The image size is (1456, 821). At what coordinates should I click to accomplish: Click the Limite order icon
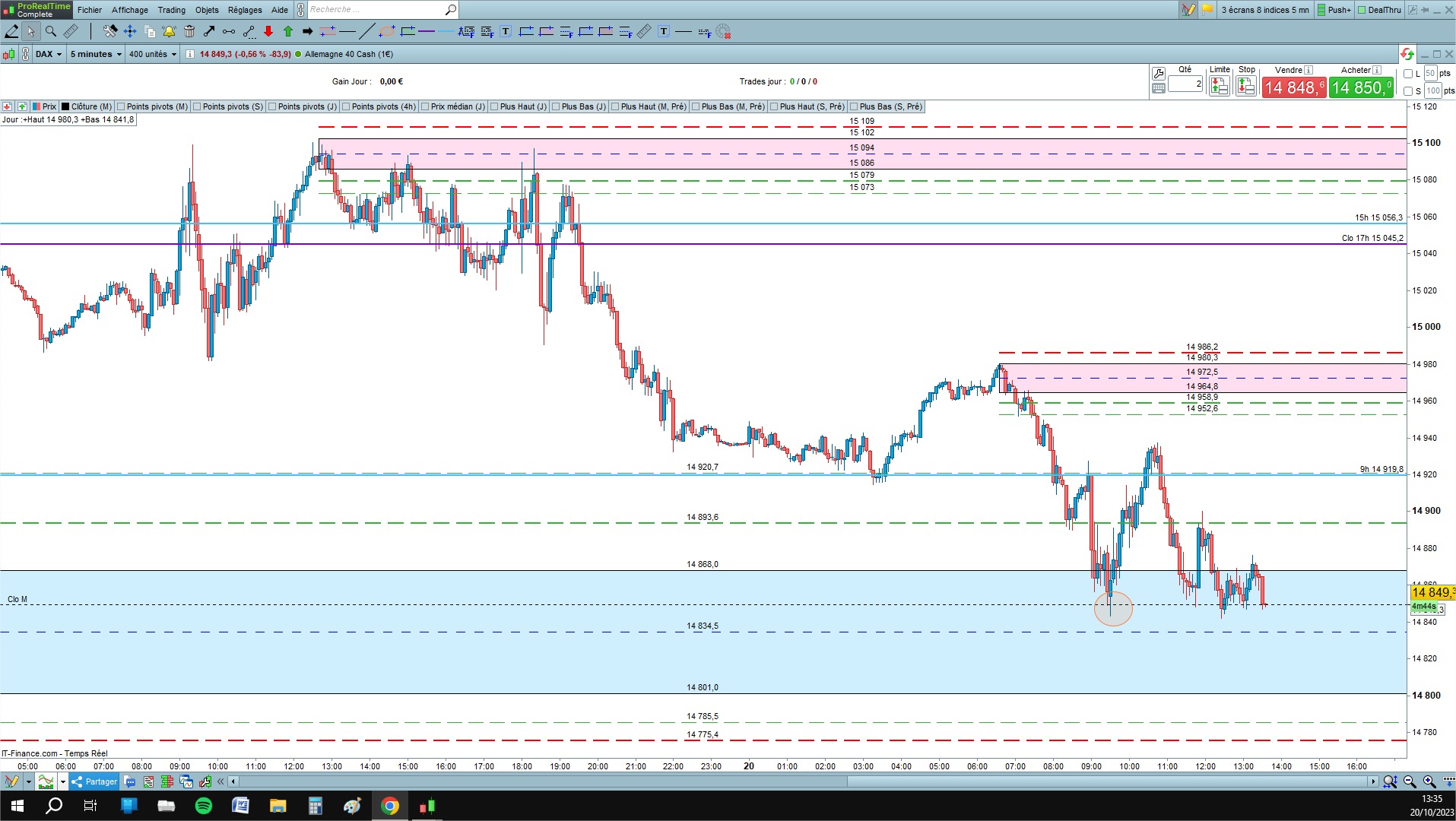pos(1219,86)
